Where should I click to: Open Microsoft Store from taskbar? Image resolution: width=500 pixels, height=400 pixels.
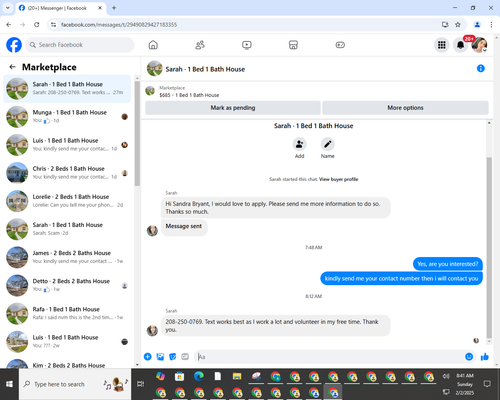point(179,376)
